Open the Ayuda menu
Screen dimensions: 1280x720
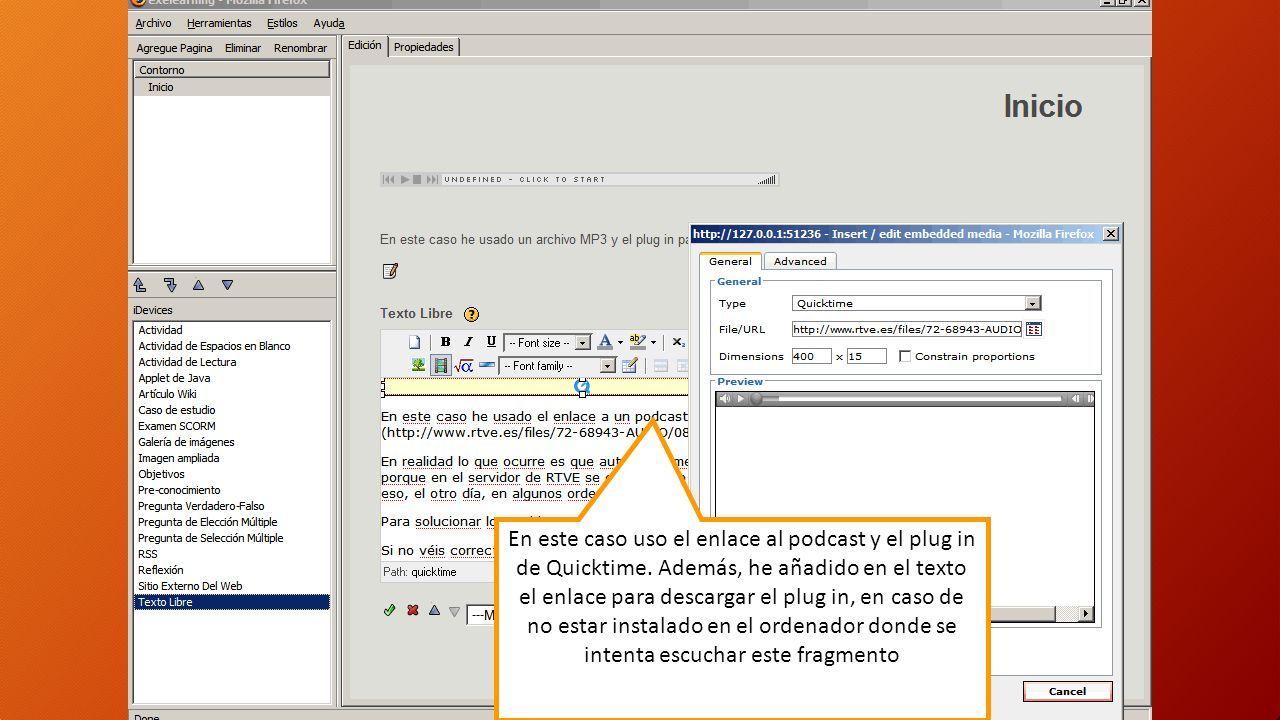[329, 23]
